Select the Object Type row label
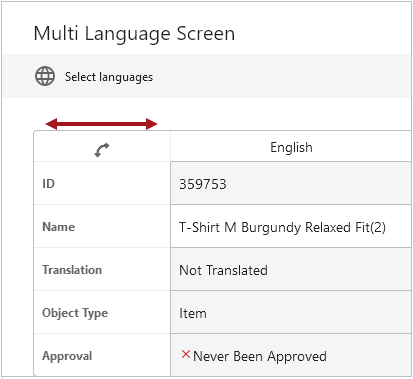The image size is (413, 379). [75, 313]
